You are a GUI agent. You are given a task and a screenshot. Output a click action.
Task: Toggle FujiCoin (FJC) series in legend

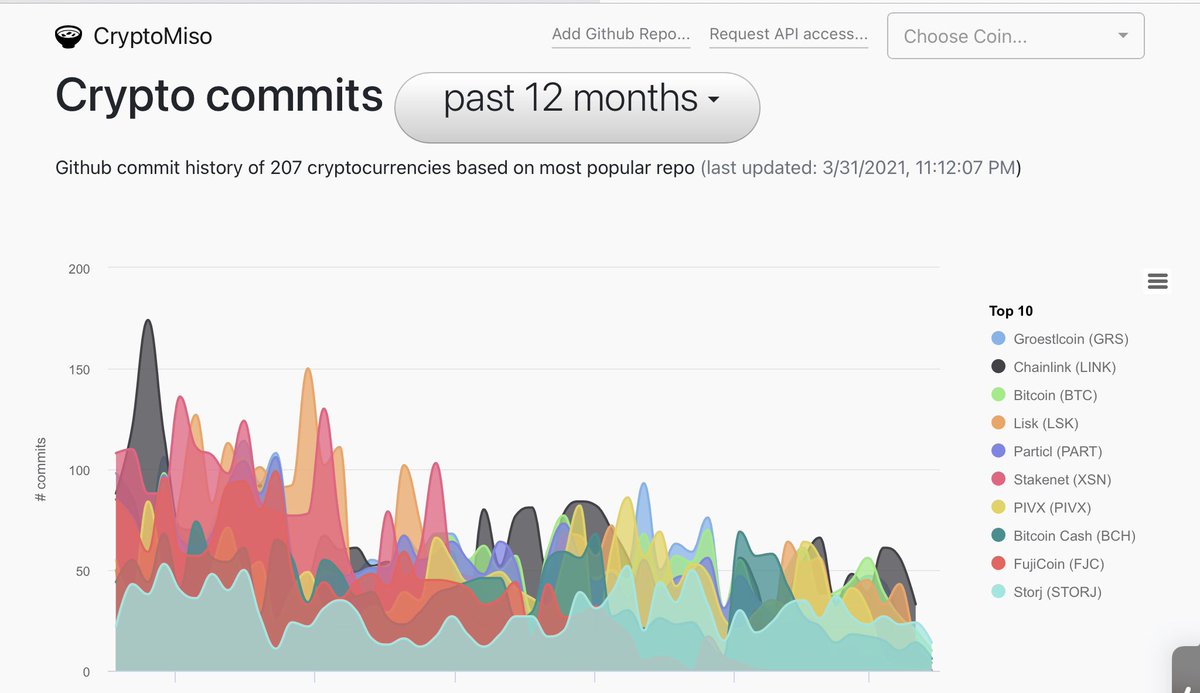1048,563
